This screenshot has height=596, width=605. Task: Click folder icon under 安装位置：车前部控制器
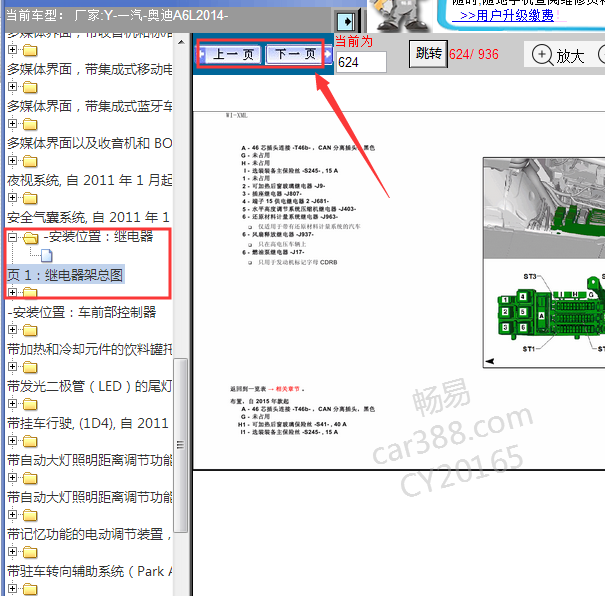pos(30,330)
